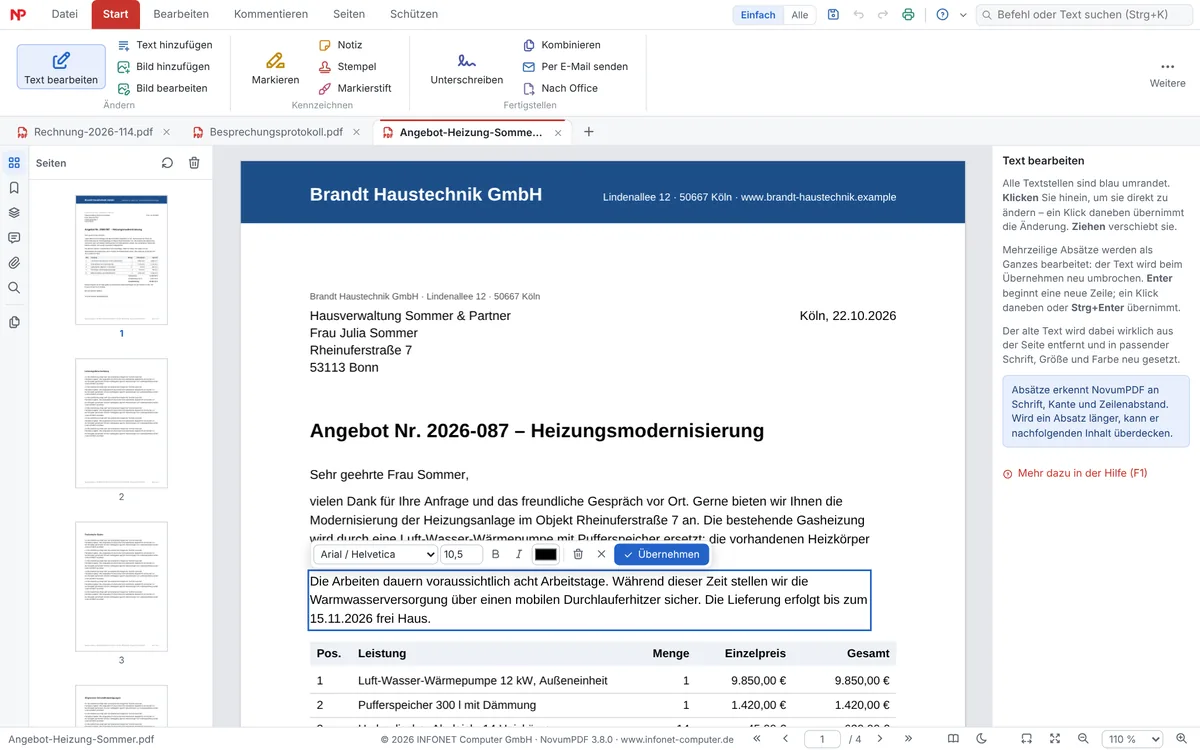Focus the Befehl oder Text suchen box

click(x=1084, y=15)
